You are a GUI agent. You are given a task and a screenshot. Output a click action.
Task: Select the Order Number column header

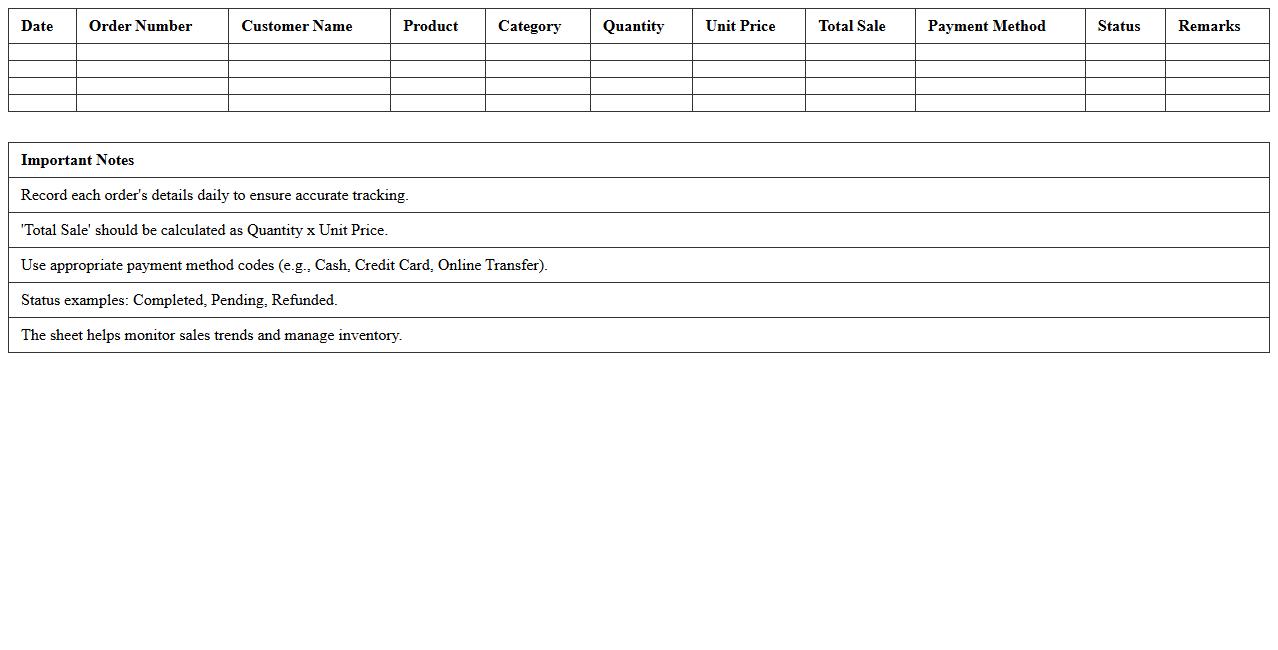[140, 26]
